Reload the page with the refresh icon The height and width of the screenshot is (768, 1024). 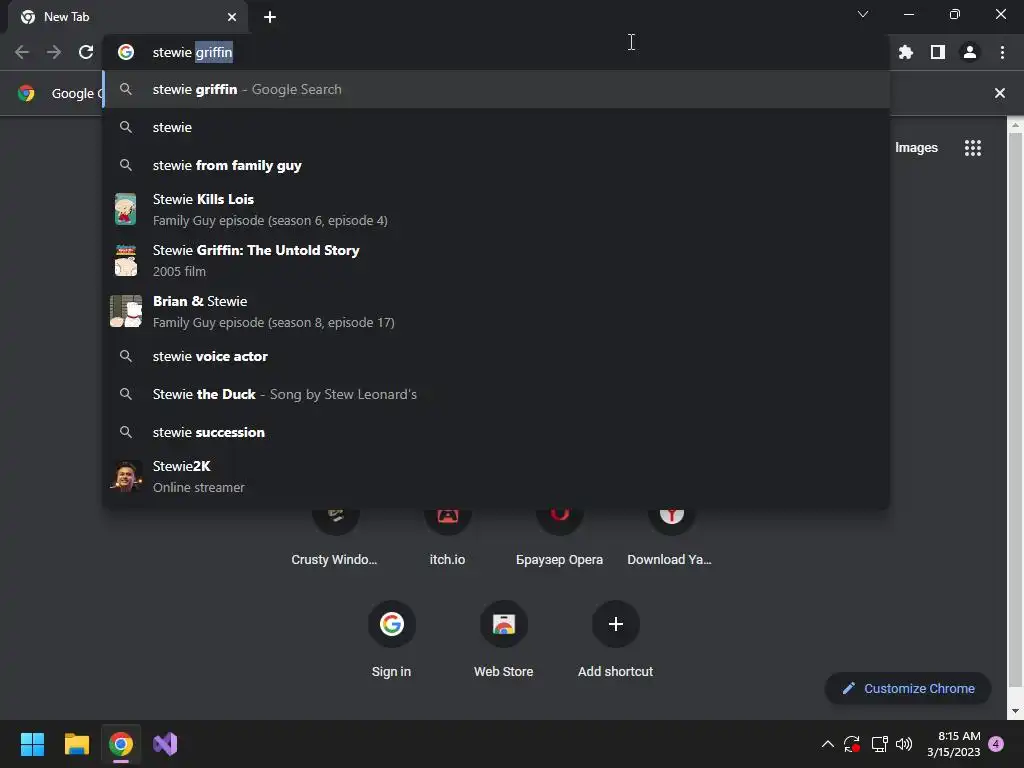86,52
